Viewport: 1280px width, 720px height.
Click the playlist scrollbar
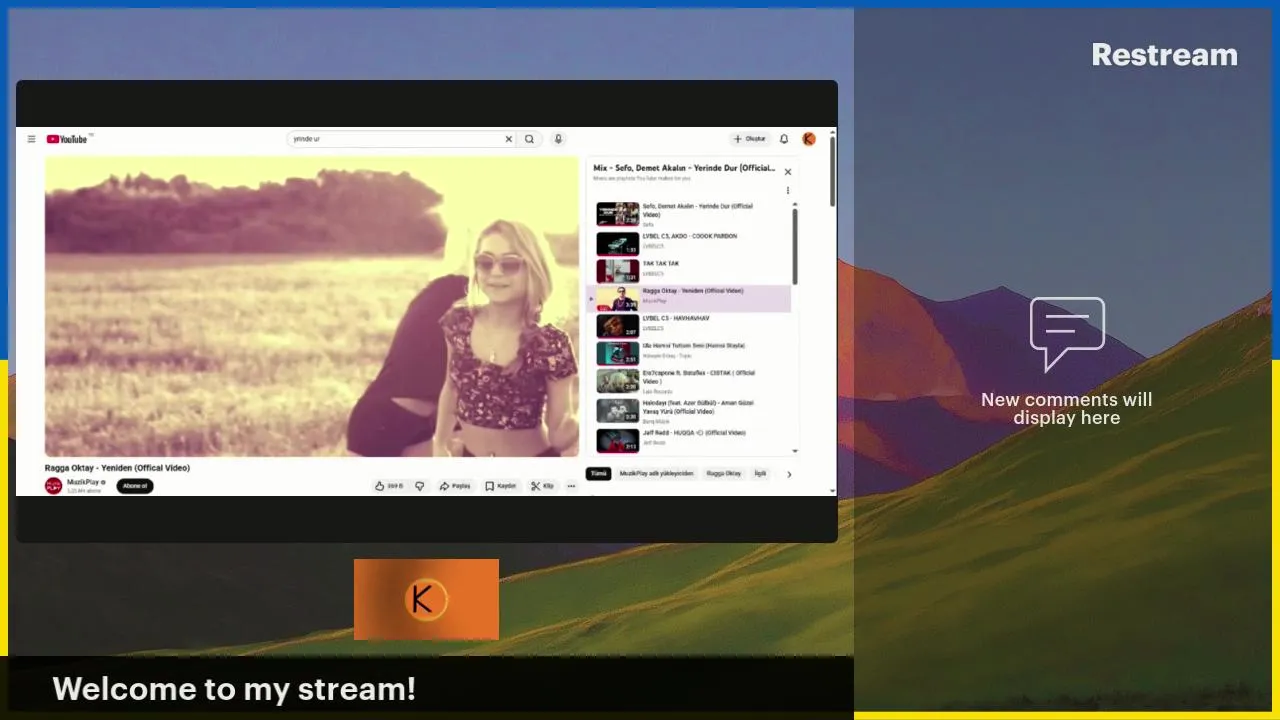click(795, 245)
